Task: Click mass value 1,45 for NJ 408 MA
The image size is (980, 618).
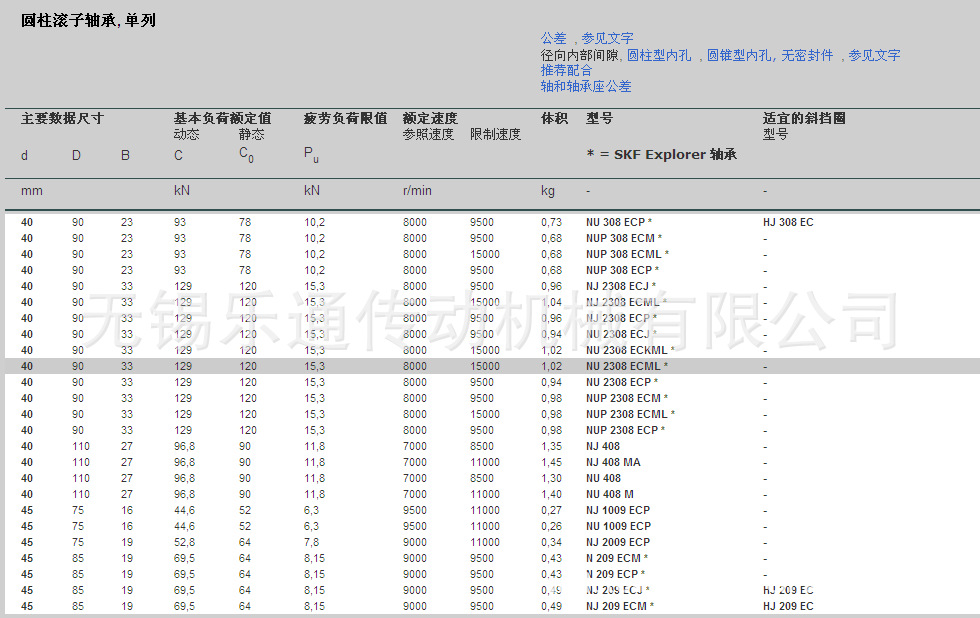Action: pos(551,462)
